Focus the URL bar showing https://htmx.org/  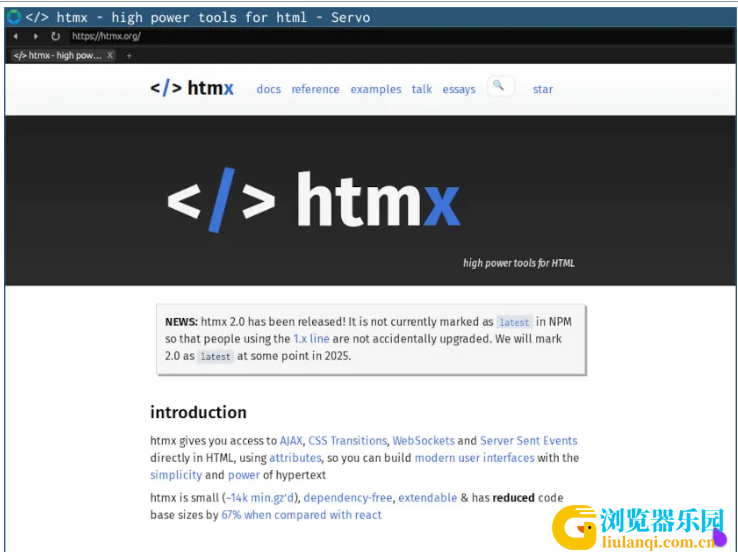pyautogui.click(x=401, y=36)
